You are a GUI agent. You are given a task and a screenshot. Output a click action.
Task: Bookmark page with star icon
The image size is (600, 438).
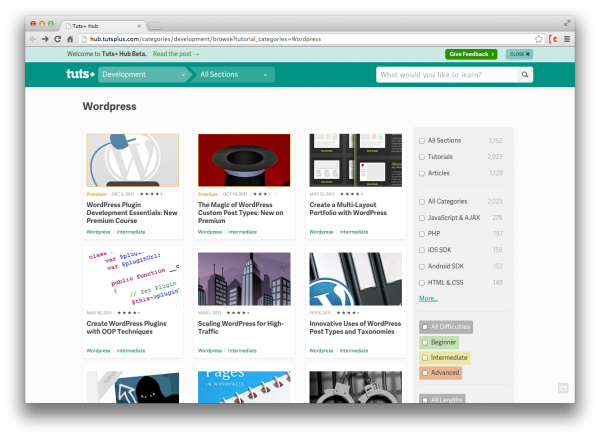coord(539,39)
